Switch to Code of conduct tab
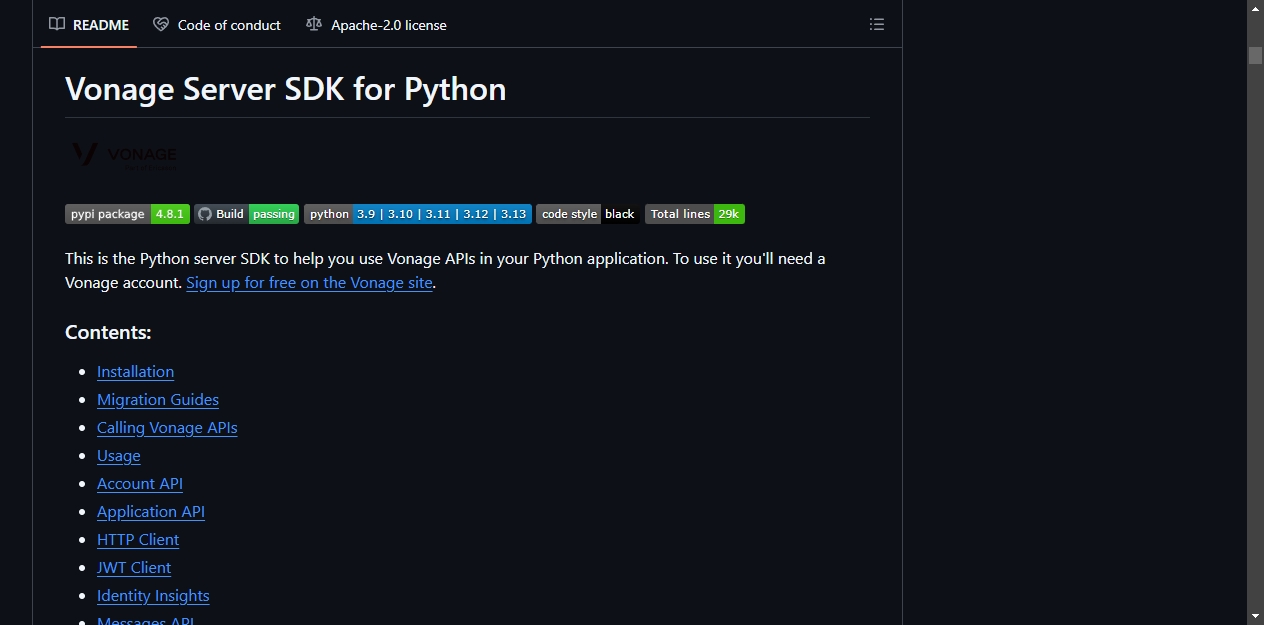Screen dimensions: 1264x625 tap(217, 25)
